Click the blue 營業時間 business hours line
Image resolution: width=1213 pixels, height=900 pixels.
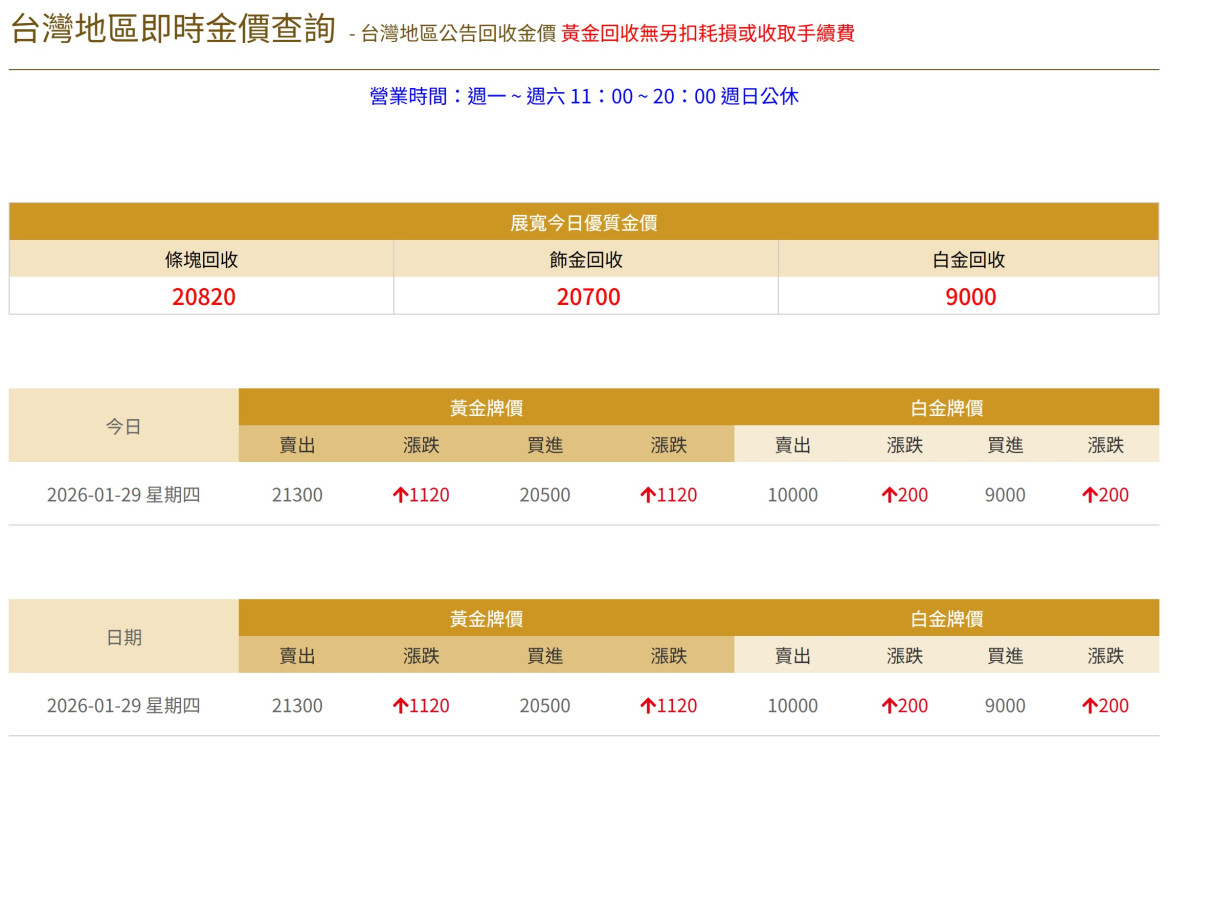coord(584,96)
